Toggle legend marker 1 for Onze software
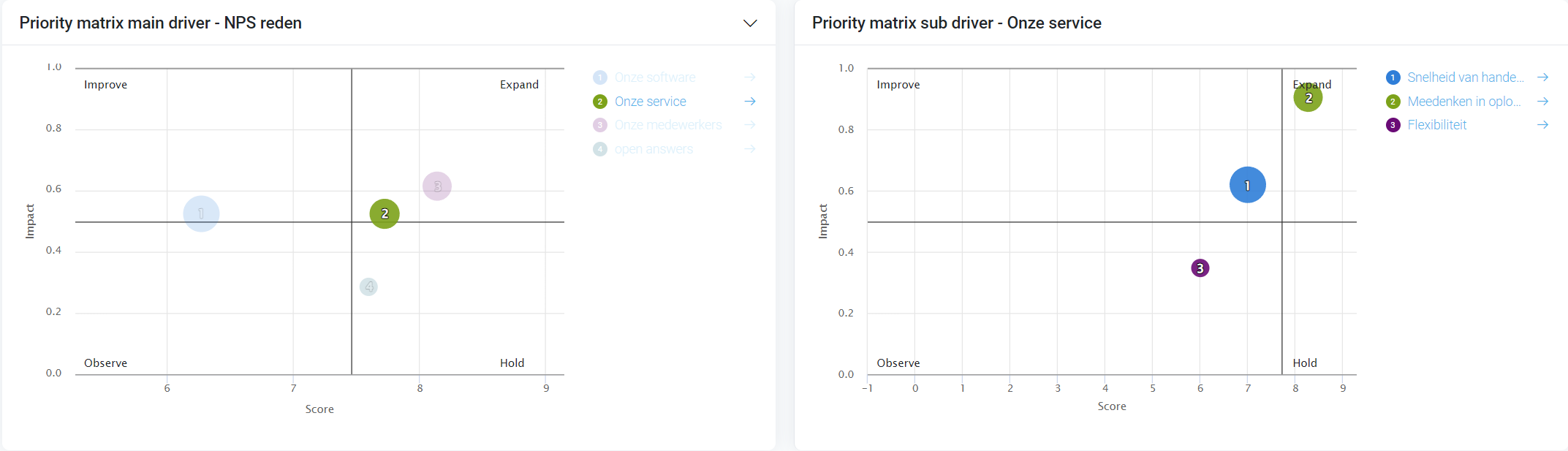The width and height of the screenshot is (1568, 451). 600,77
